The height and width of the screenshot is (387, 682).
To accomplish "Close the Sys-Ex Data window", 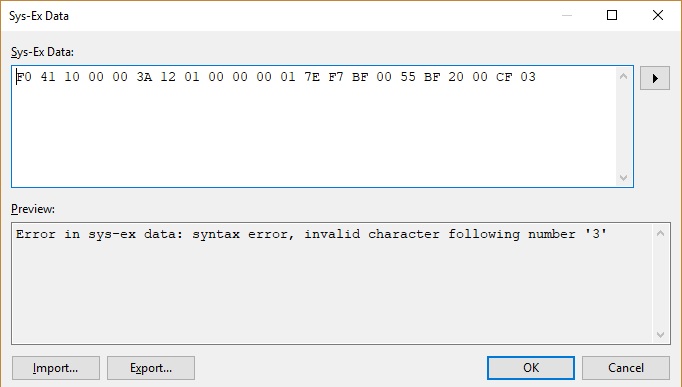I will 658,15.
